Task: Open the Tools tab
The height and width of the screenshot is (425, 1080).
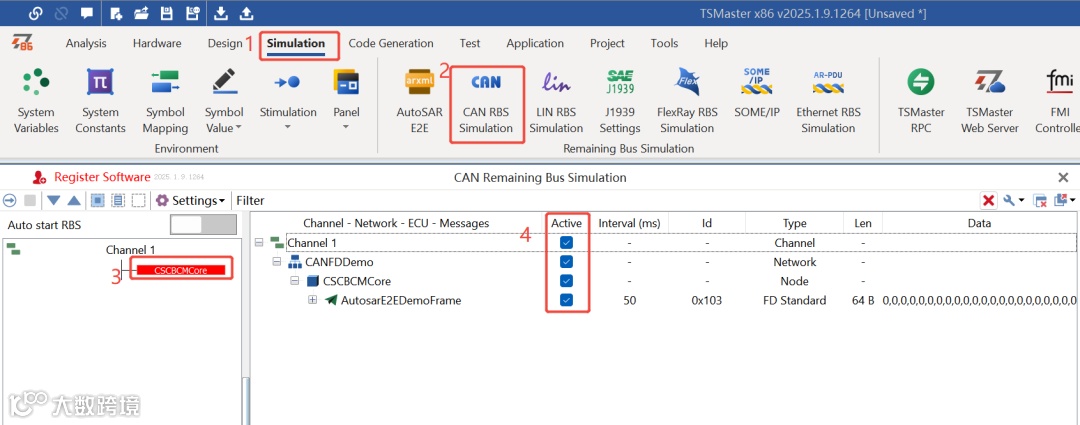Action: point(664,43)
